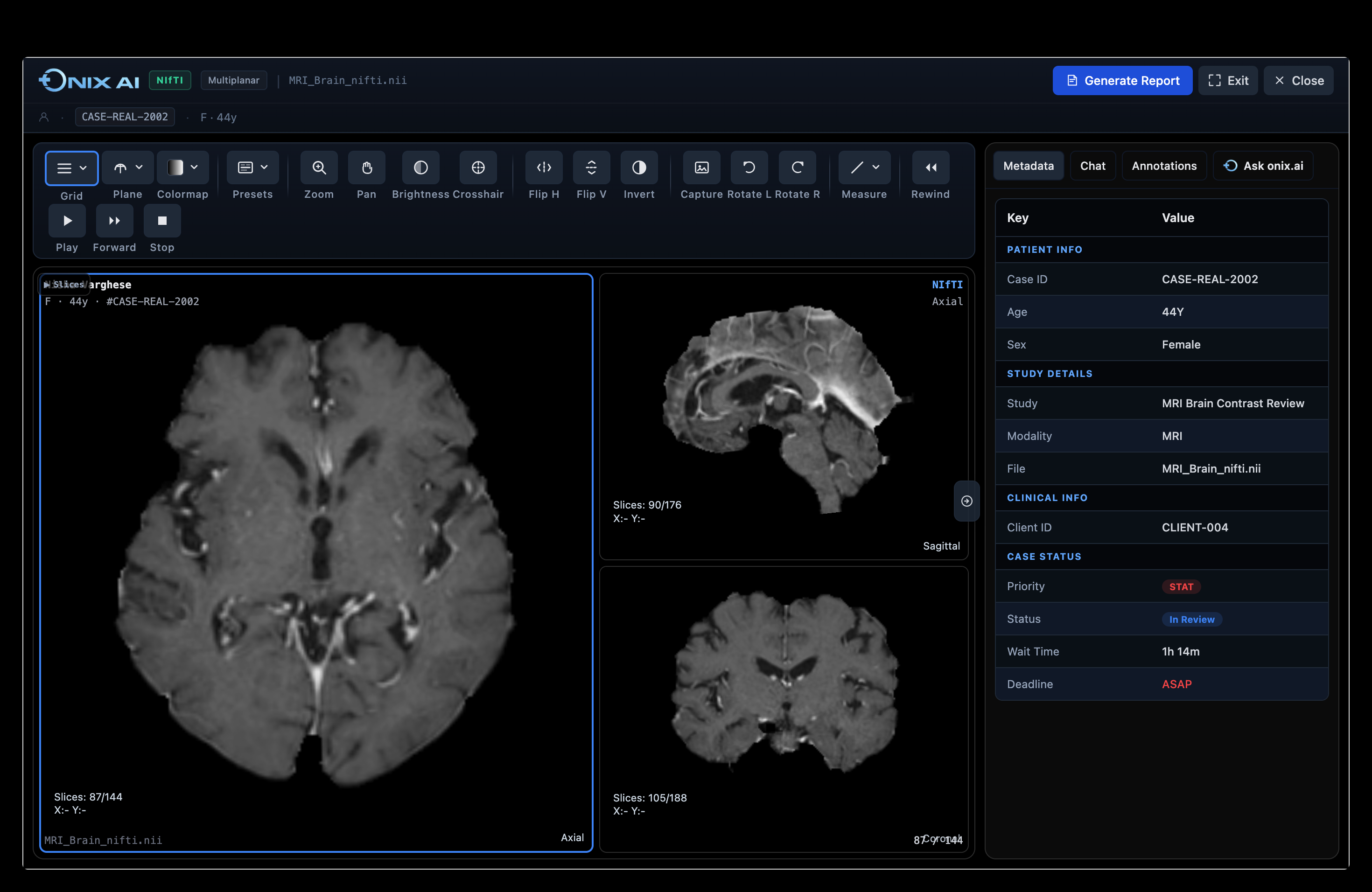Flip the image vertically

591,168
